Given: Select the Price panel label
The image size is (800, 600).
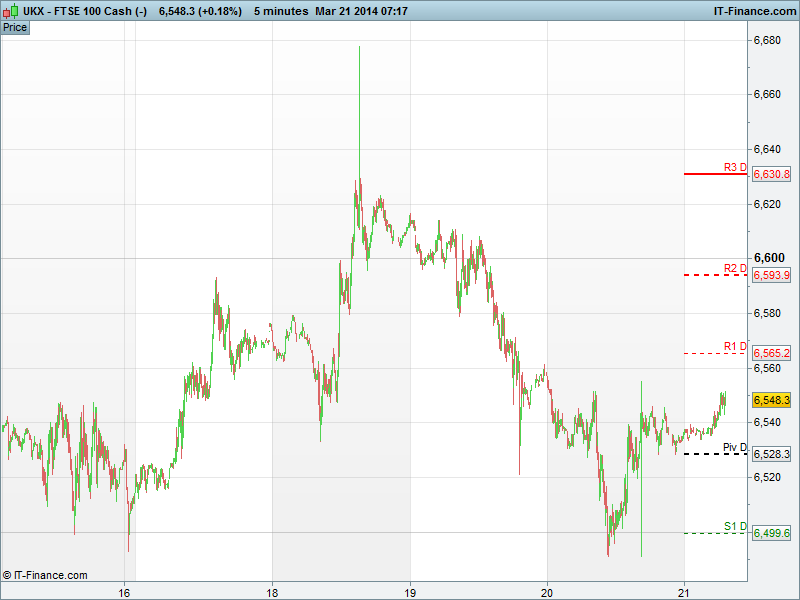Looking at the screenshot, I should [15, 27].
